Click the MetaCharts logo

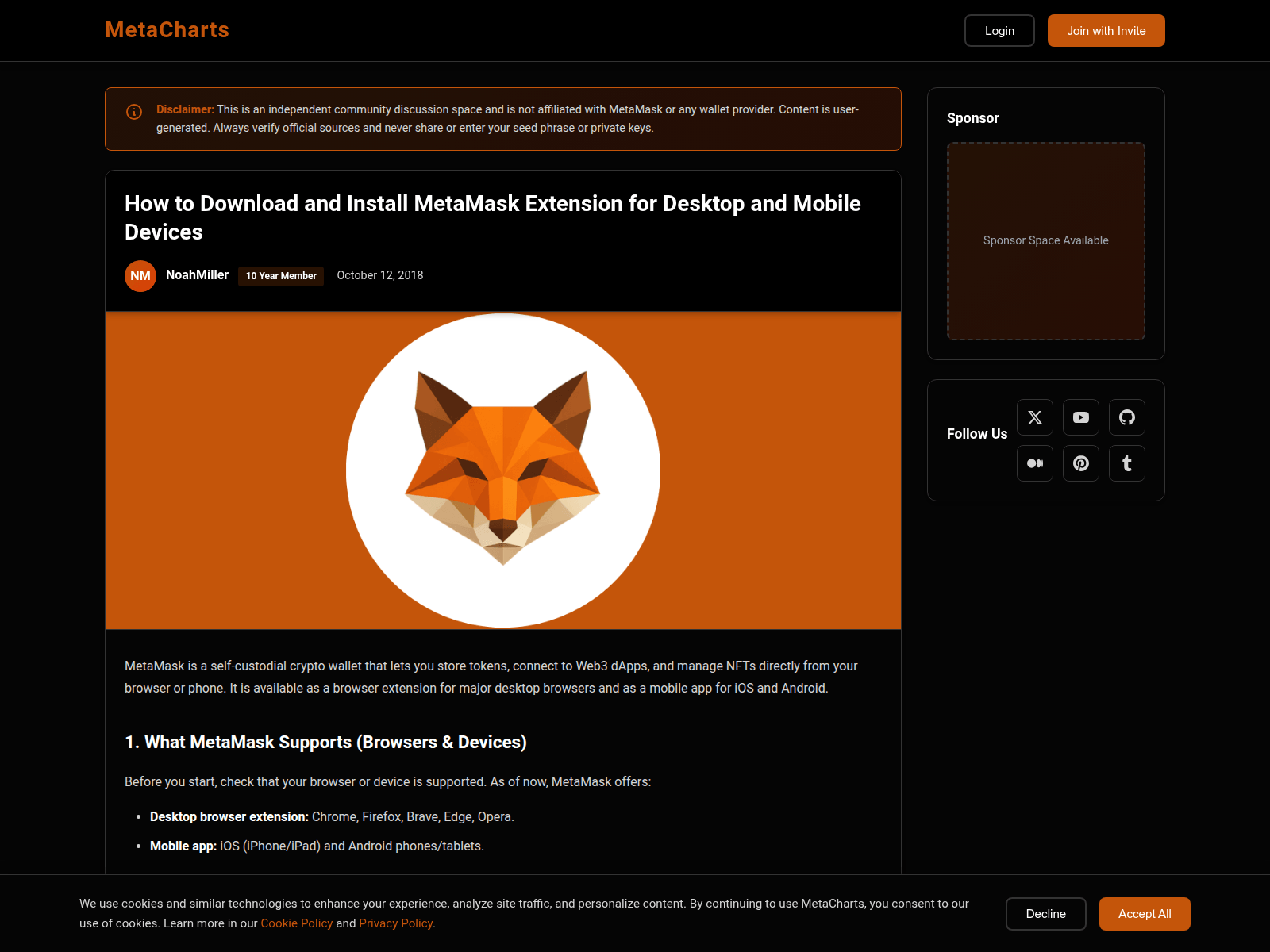tap(167, 30)
